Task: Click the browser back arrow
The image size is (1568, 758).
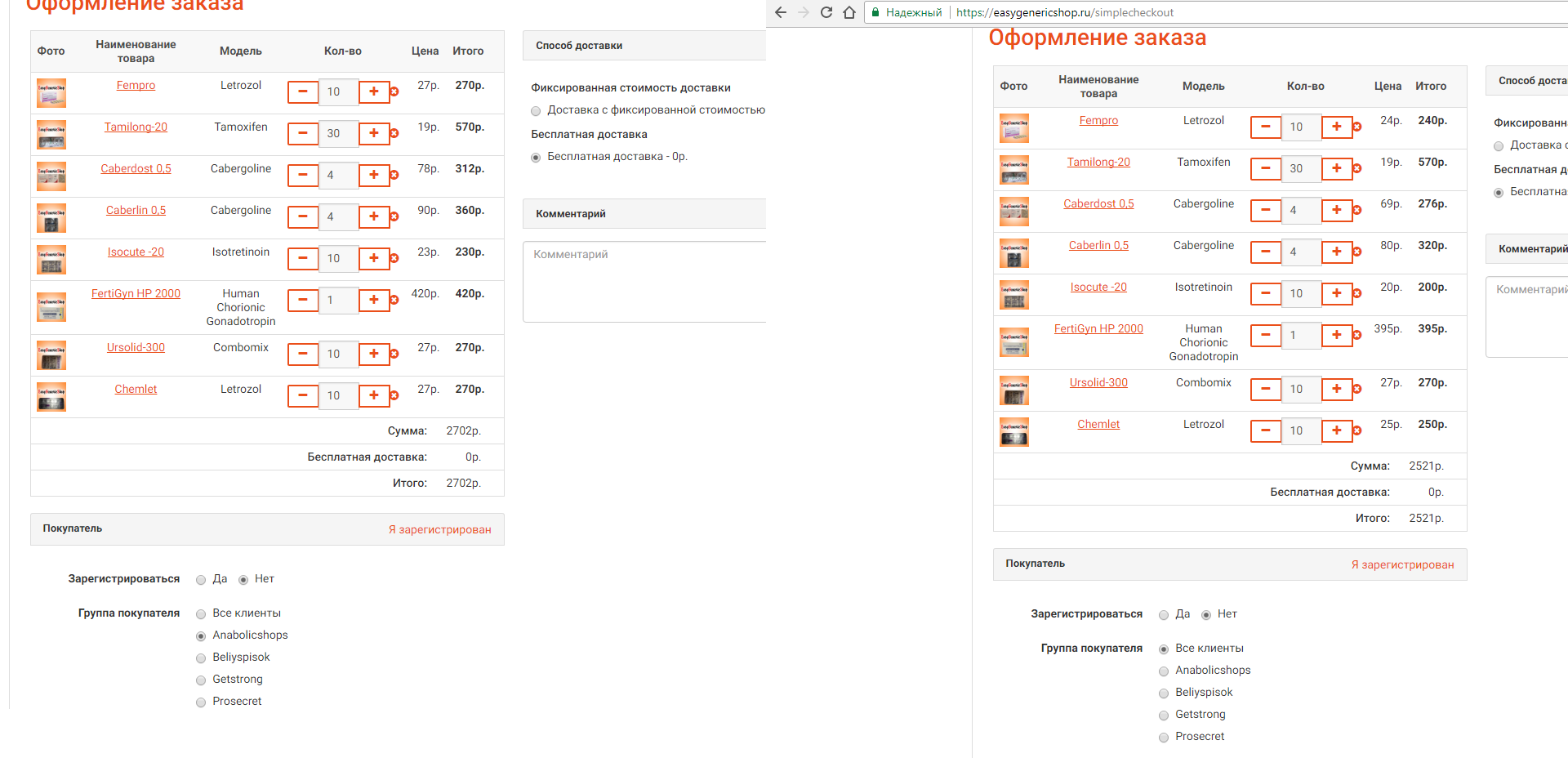Action: pos(780,12)
